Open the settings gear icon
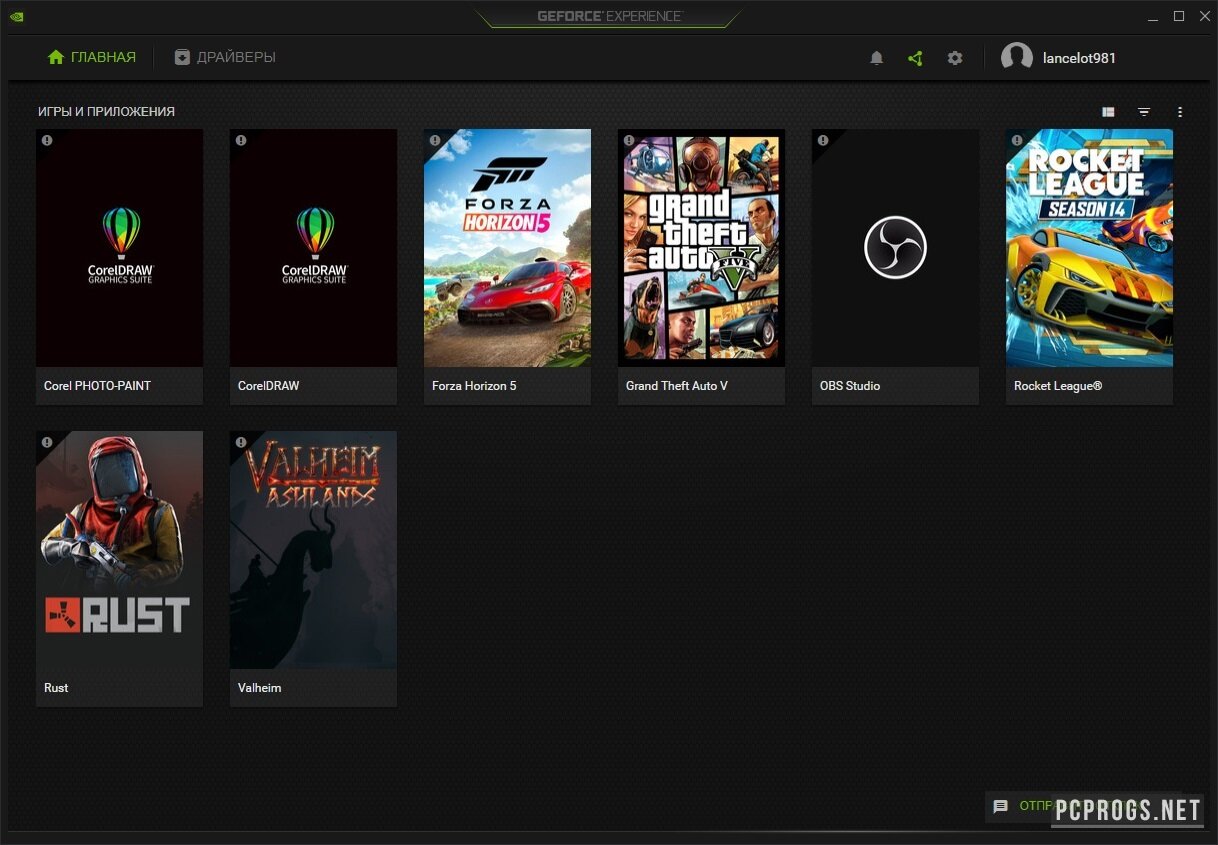1218x845 pixels. click(x=955, y=58)
